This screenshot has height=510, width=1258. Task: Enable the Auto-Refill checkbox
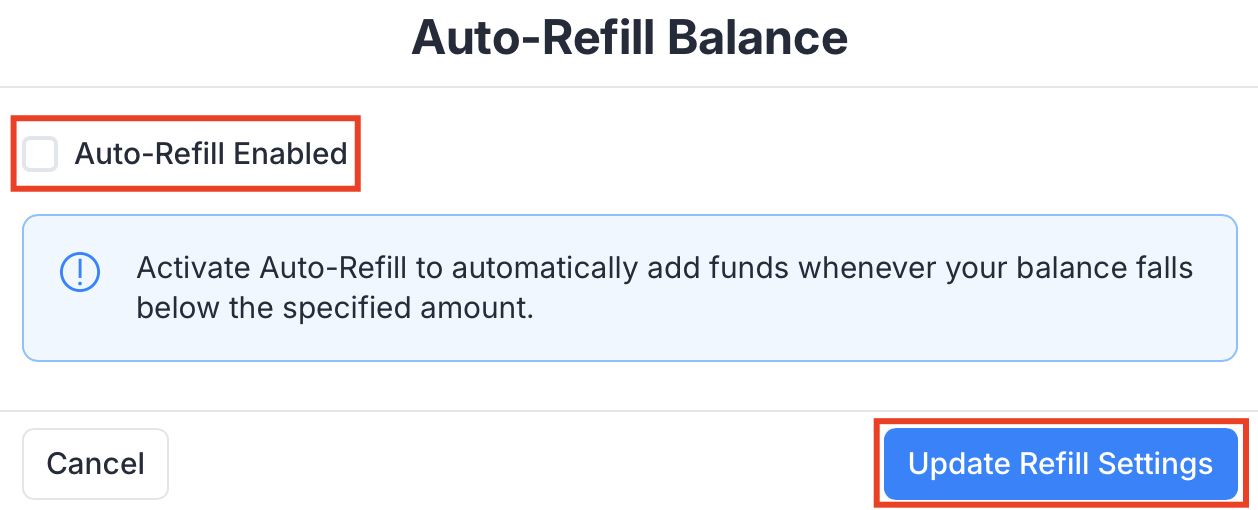tap(40, 154)
